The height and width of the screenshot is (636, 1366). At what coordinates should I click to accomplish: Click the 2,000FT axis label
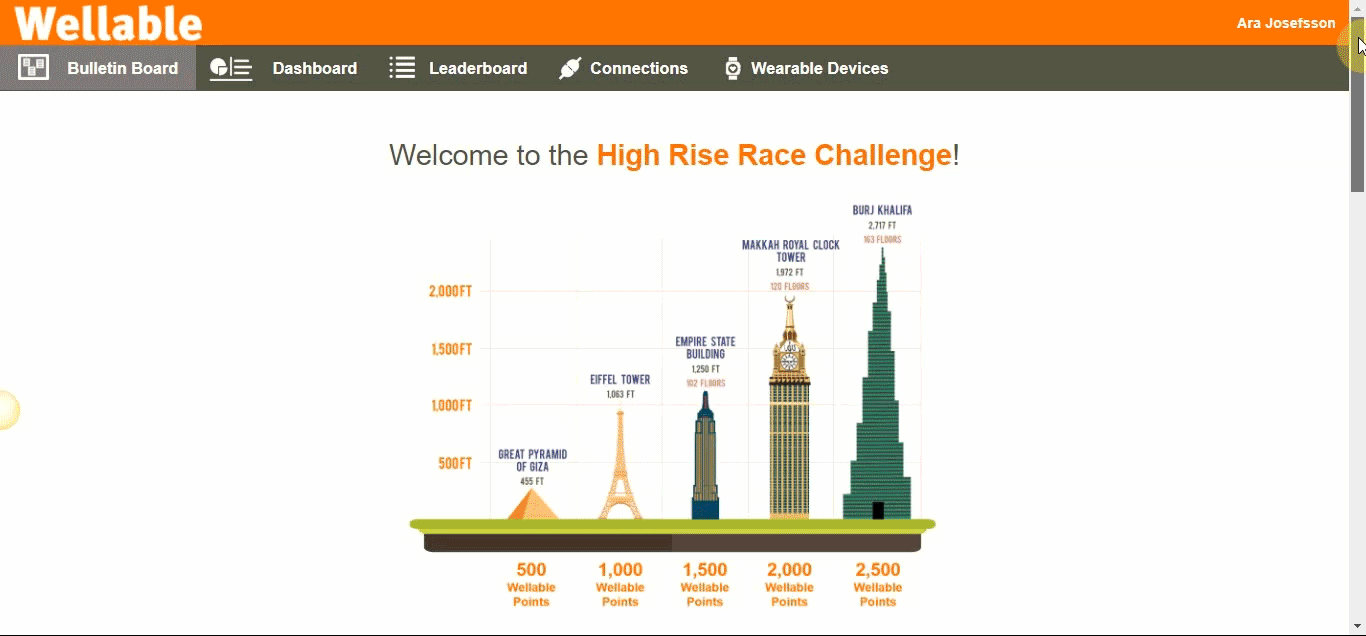[x=450, y=291]
